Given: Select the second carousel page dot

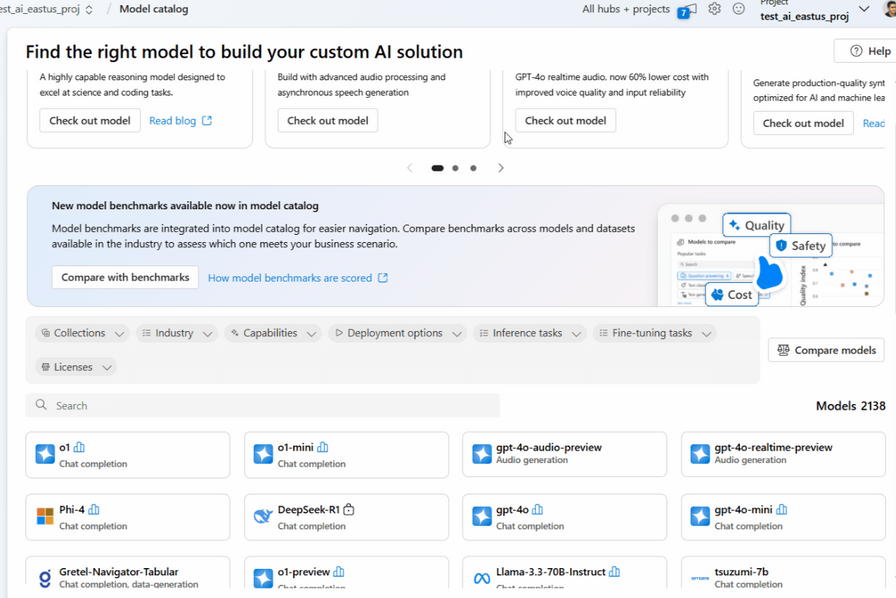Looking at the screenshot, I should click(455, 168).
